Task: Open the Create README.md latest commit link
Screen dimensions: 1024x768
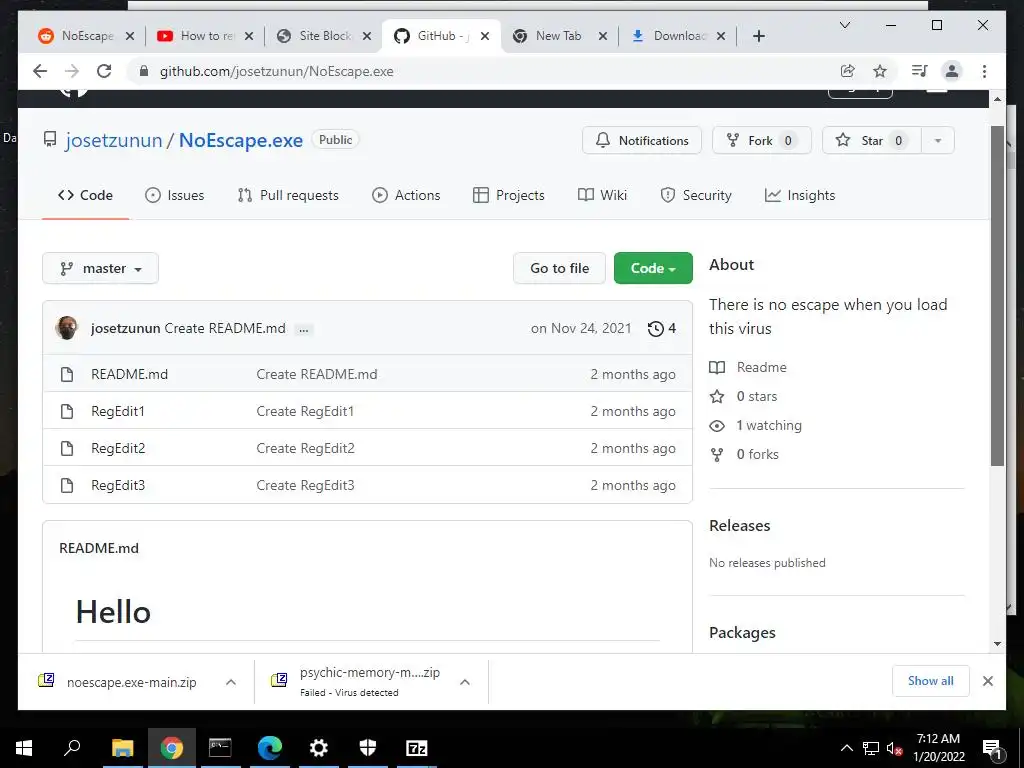Action: pyautogui.click(x=225, y=328)
